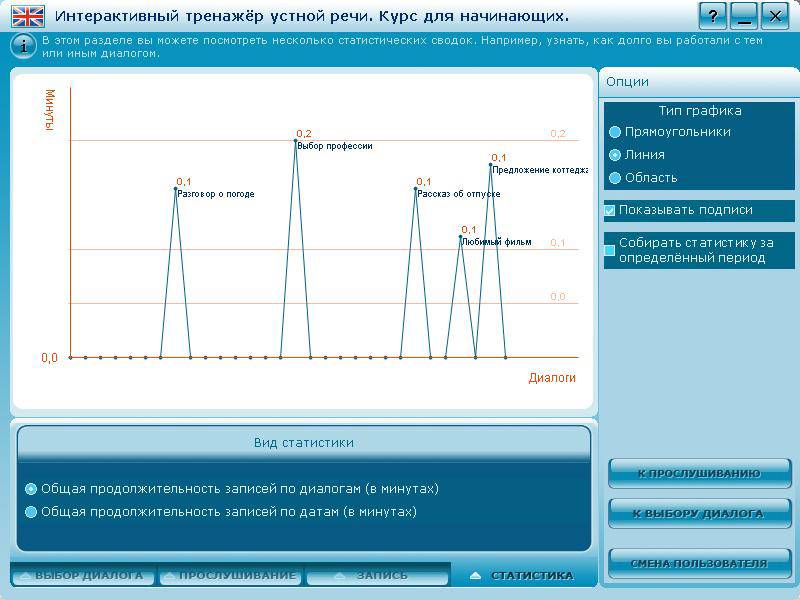Switch to the ВЫБОР ДИАЛОГА tab
Image resolution: width=800 pixels, height=600 pixels.
85,576
